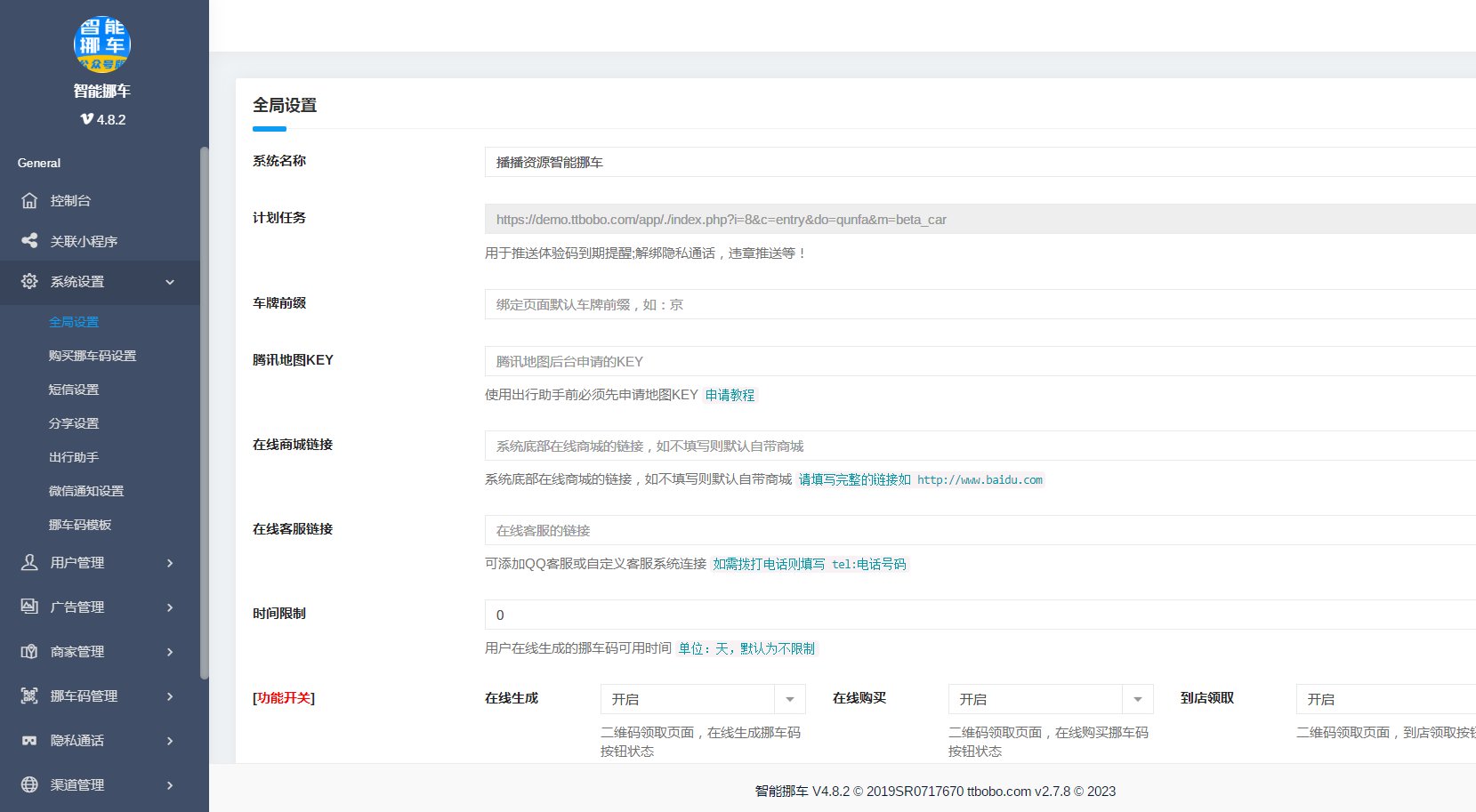Expand the 广告管理 submenu arrow
1476x812 pixels.
tap(170, 607)
